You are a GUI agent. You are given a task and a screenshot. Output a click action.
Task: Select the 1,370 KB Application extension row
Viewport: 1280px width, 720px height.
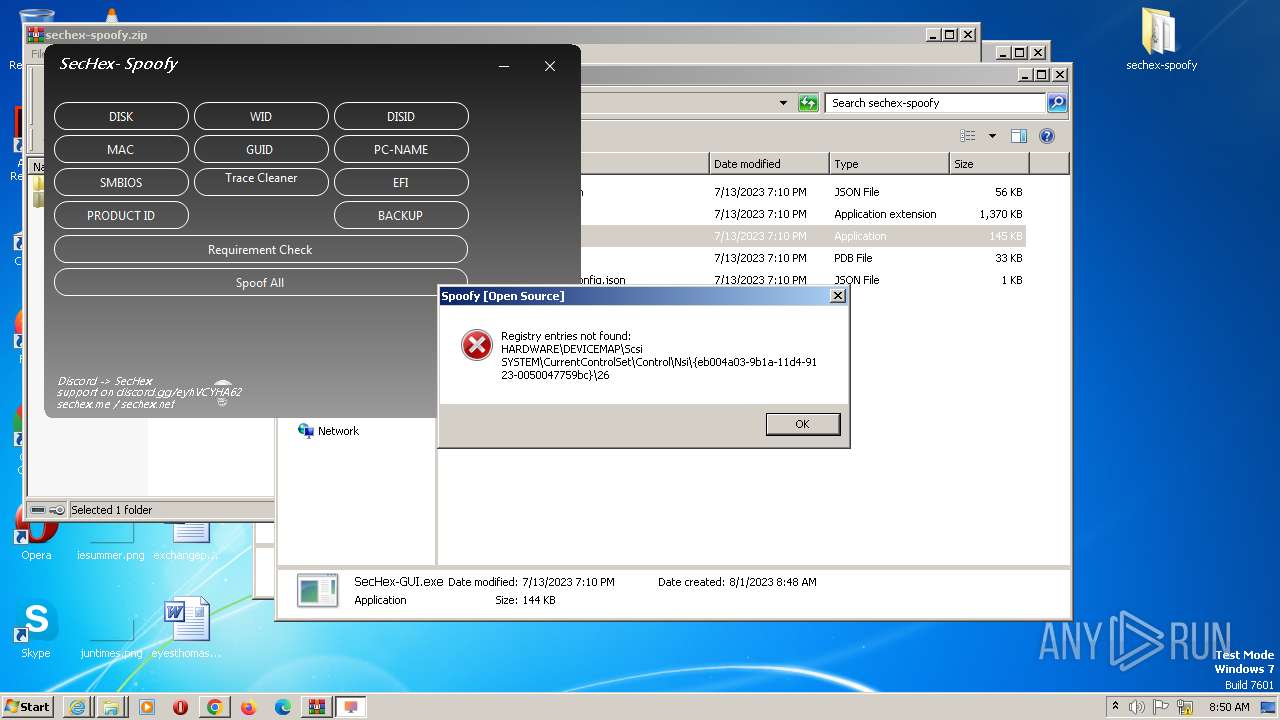pyautogui.click(x=803, y=214)
